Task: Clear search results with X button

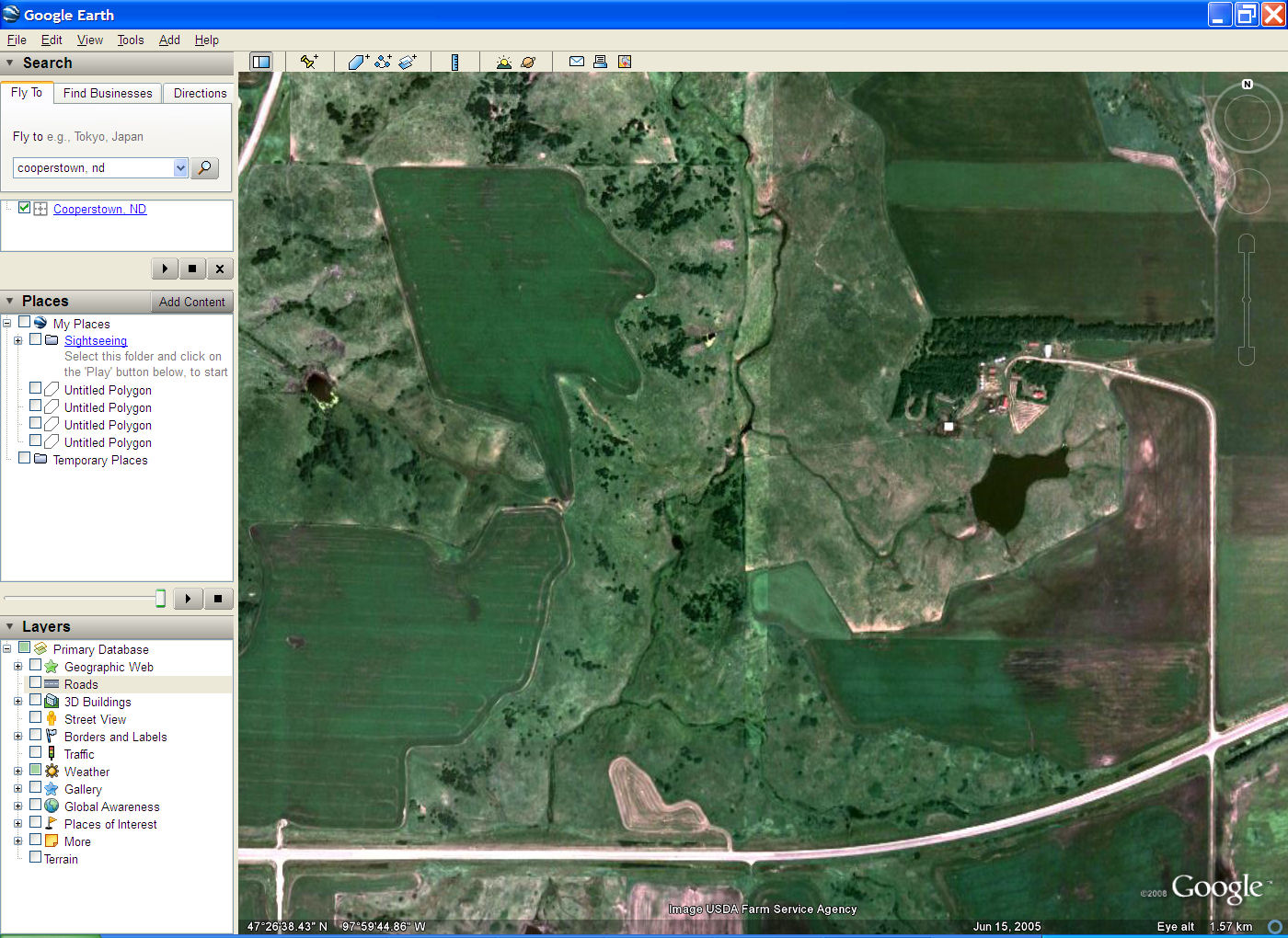Action: pyautogui.click(x=220, y=269)
